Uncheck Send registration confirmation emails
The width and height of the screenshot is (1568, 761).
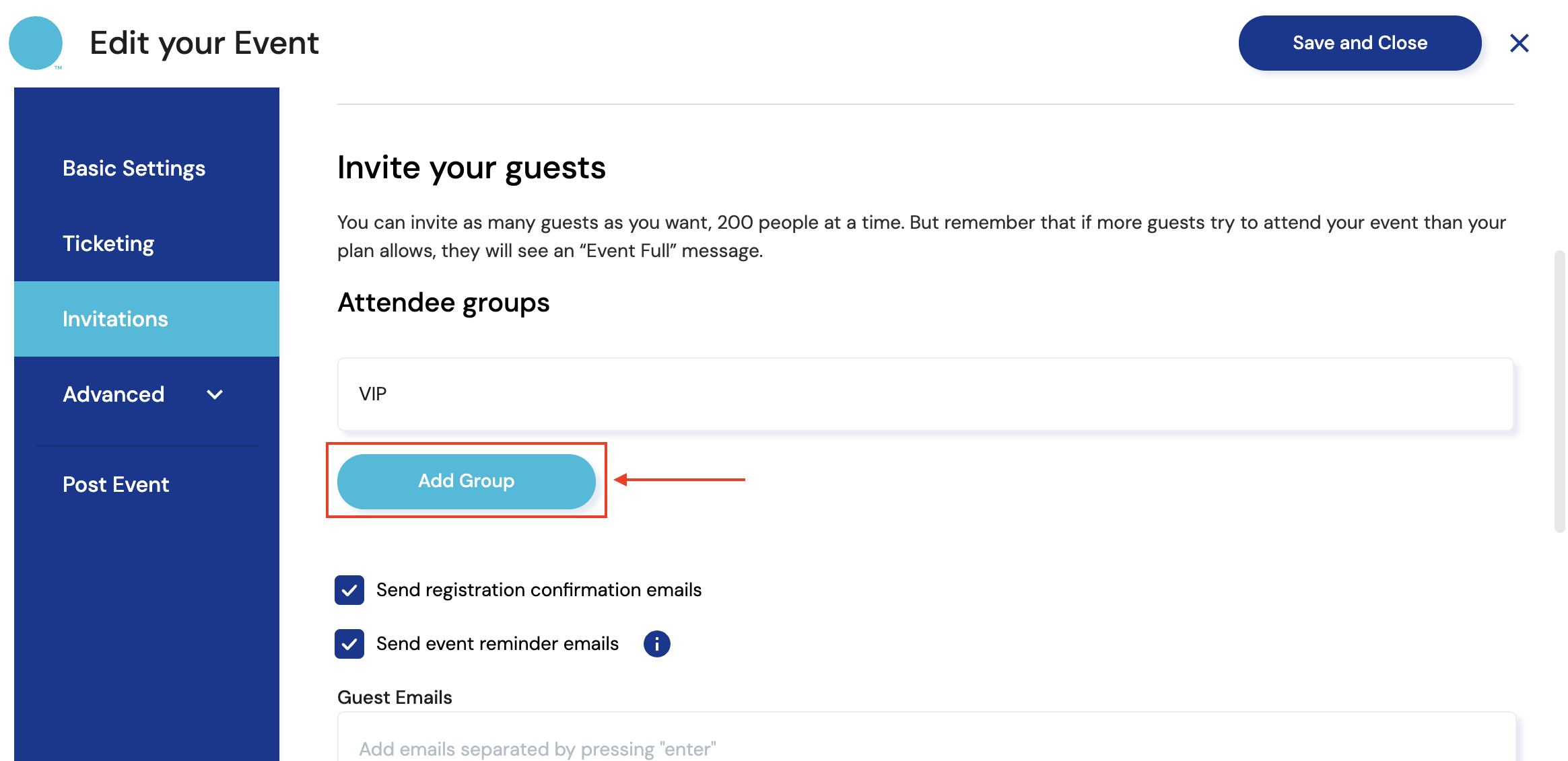tap(349, 590)
